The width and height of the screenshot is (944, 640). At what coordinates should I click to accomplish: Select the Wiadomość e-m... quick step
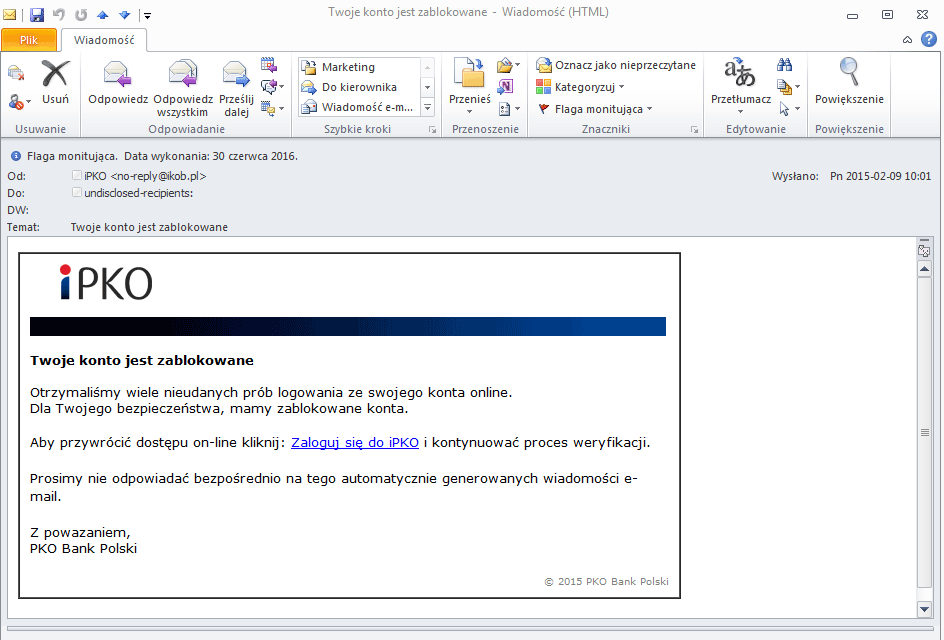click(x=359, y=107)
